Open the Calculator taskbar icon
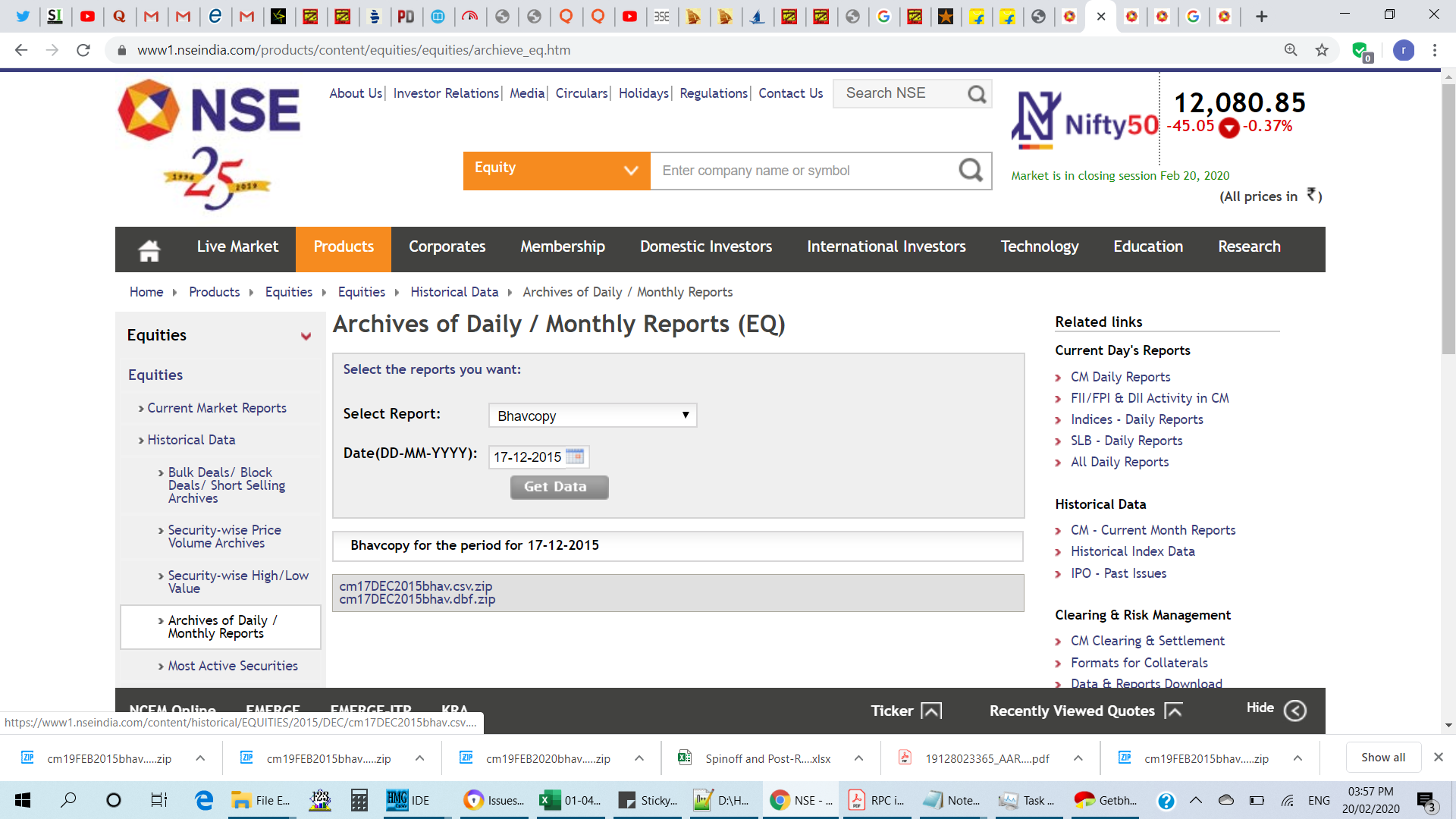 tap(359, 800)
